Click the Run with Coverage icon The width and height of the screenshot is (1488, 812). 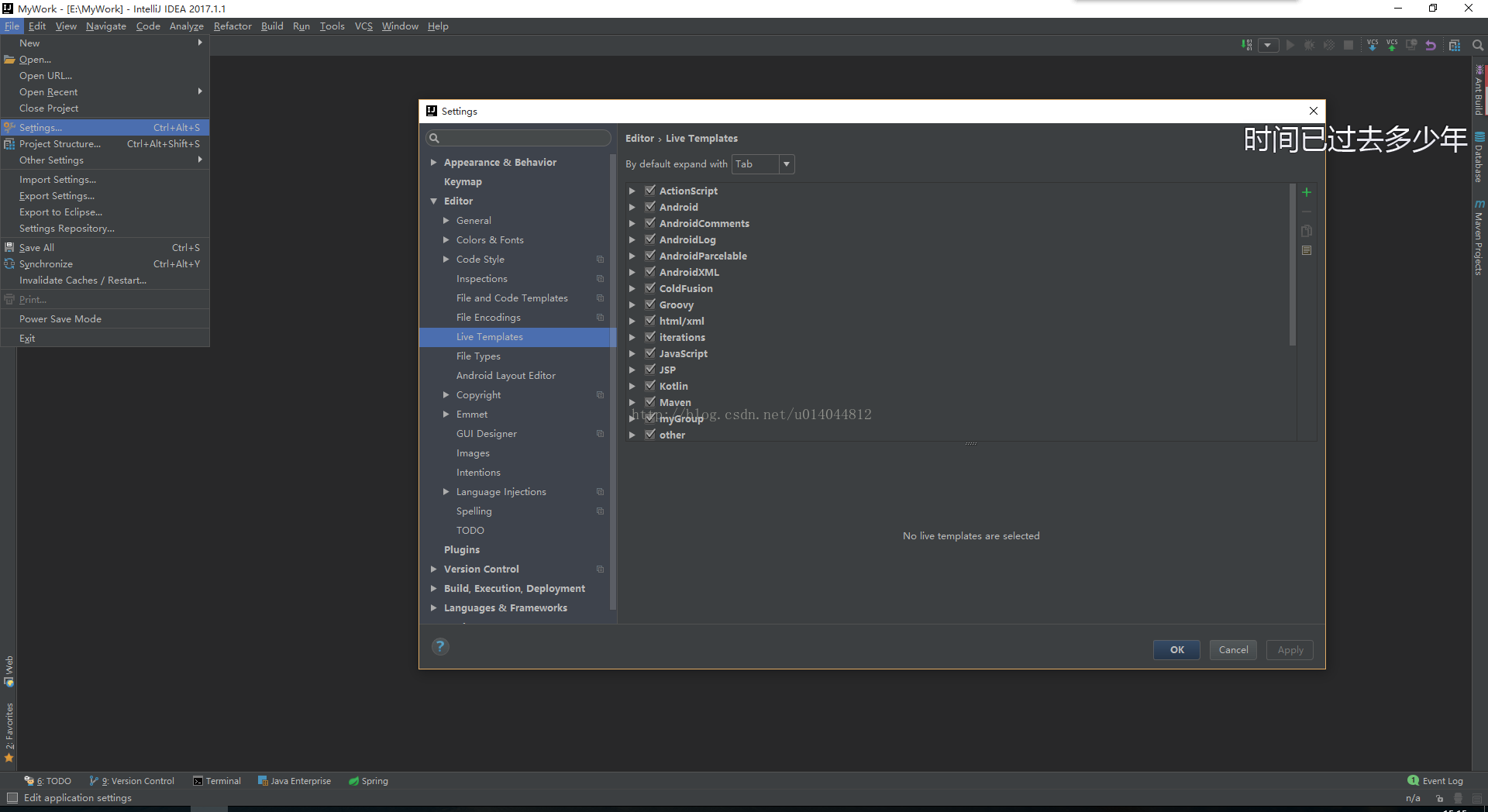(x=1329, y=45)
